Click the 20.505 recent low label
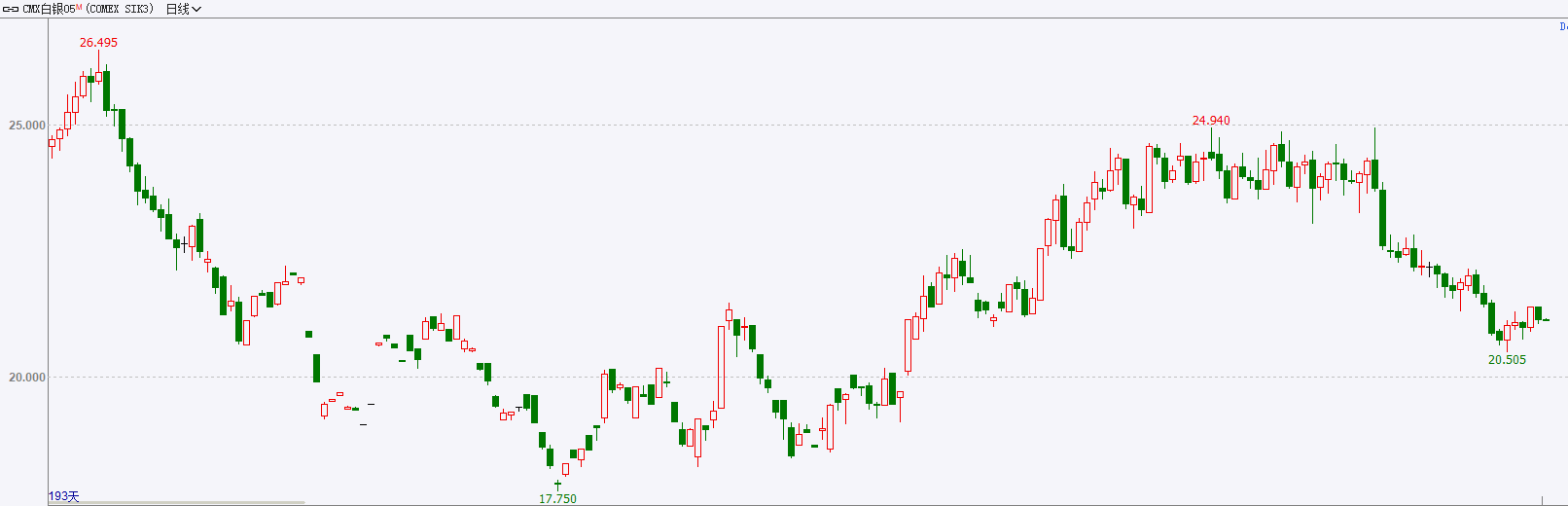This screenshot has width=1568, height=506. (1507, 360)
